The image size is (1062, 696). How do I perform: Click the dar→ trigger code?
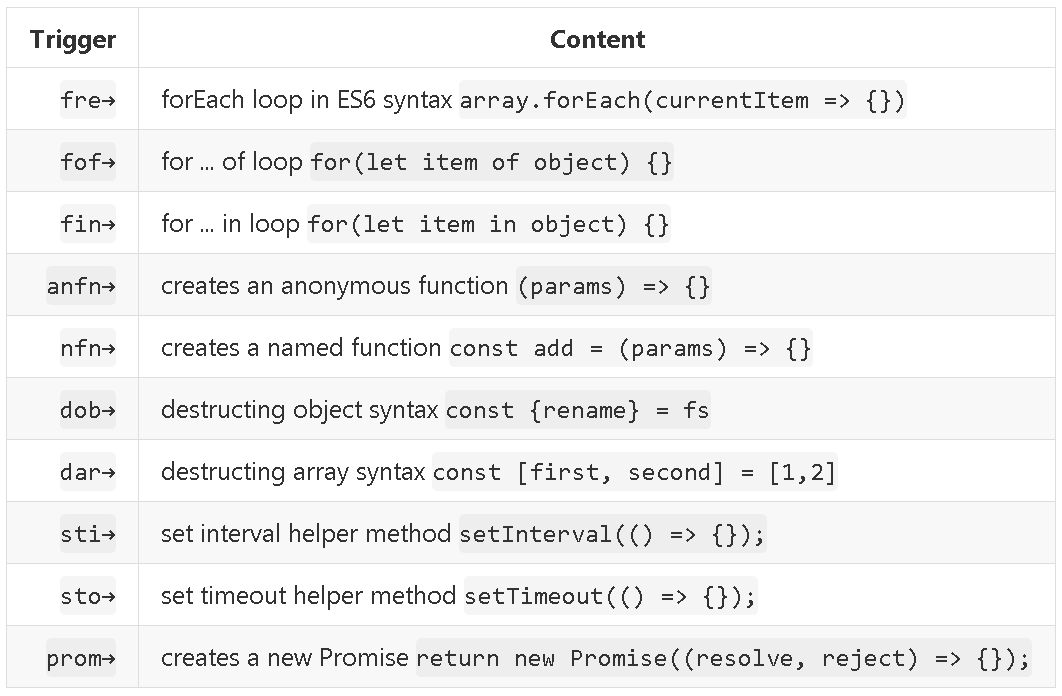88,472
